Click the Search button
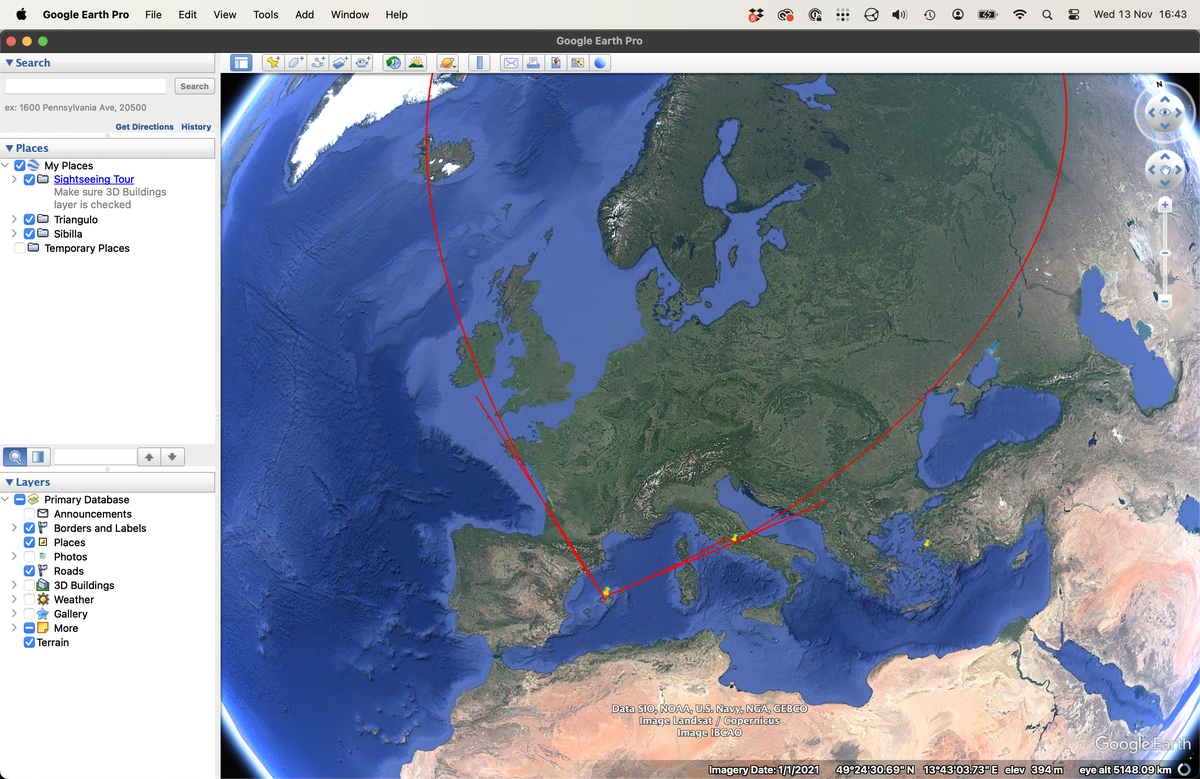The image size is (1200, 779). (x=194, y=86)
